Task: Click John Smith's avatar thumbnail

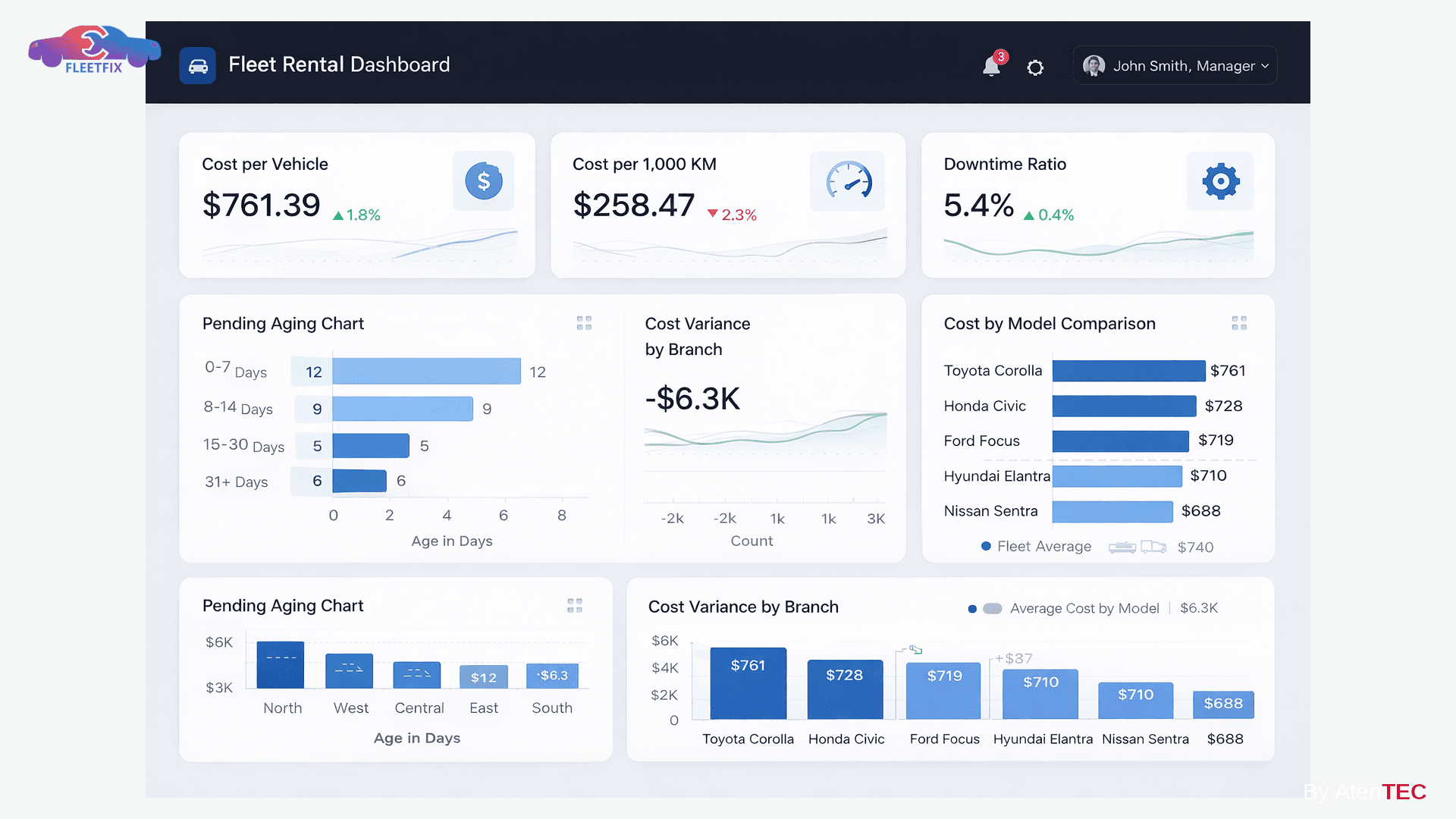Action: (1094, 65)
